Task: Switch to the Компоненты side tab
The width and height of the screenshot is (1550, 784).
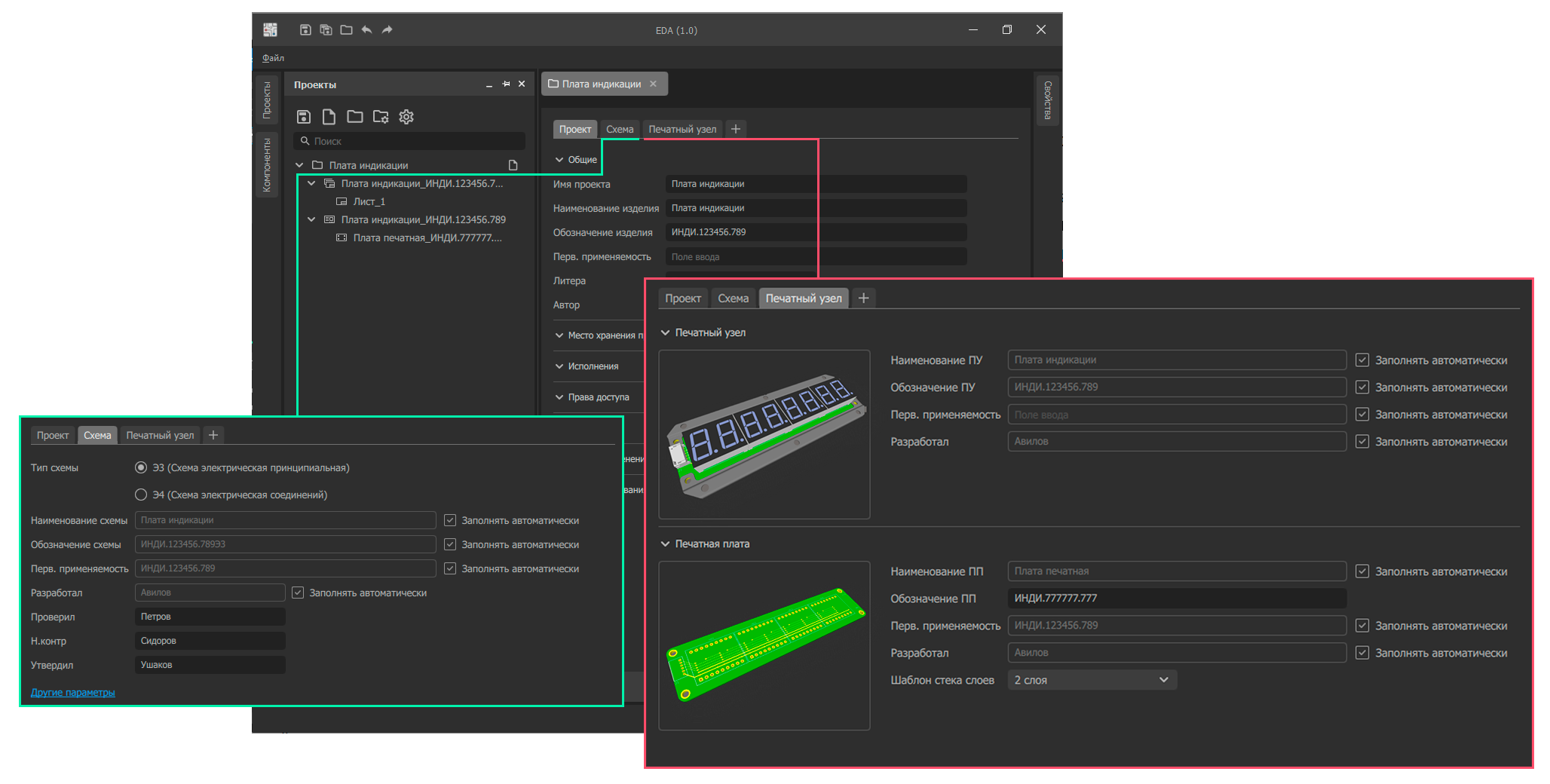Action: tap(267, 164)
